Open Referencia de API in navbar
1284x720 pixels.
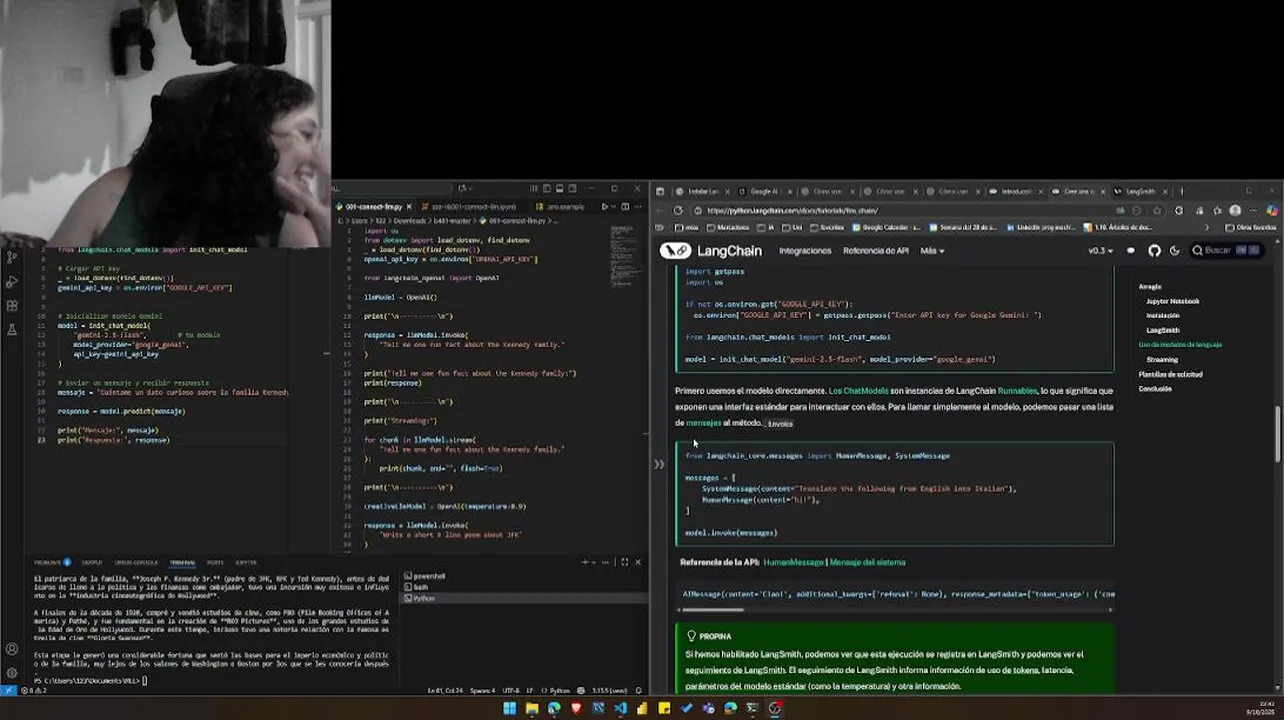pyautogui.click(x=876, y=251)
